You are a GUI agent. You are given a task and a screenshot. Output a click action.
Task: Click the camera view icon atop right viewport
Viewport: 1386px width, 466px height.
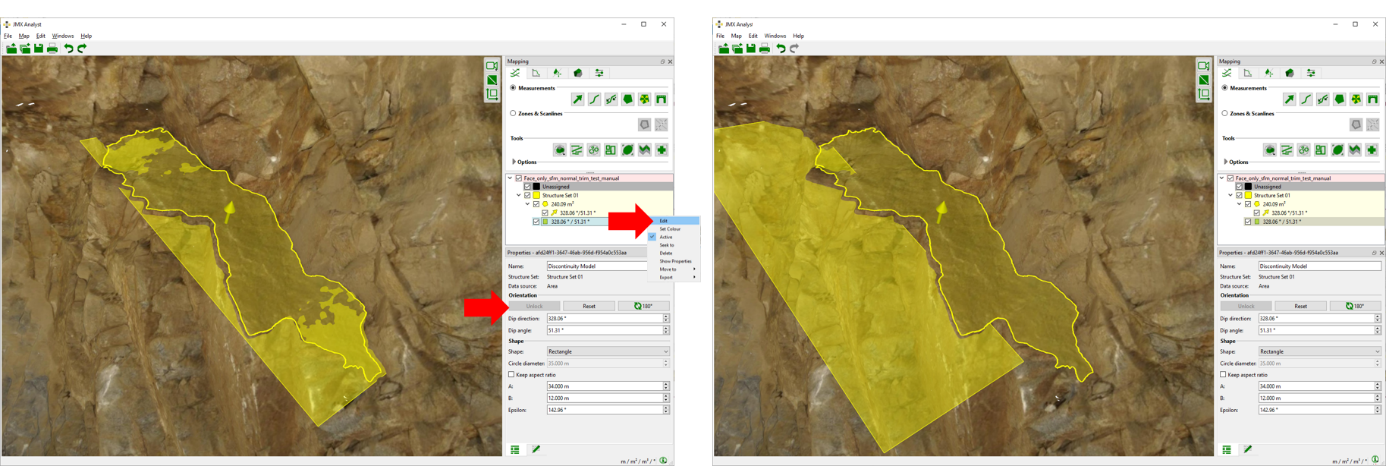click(x=1203, y=65)
